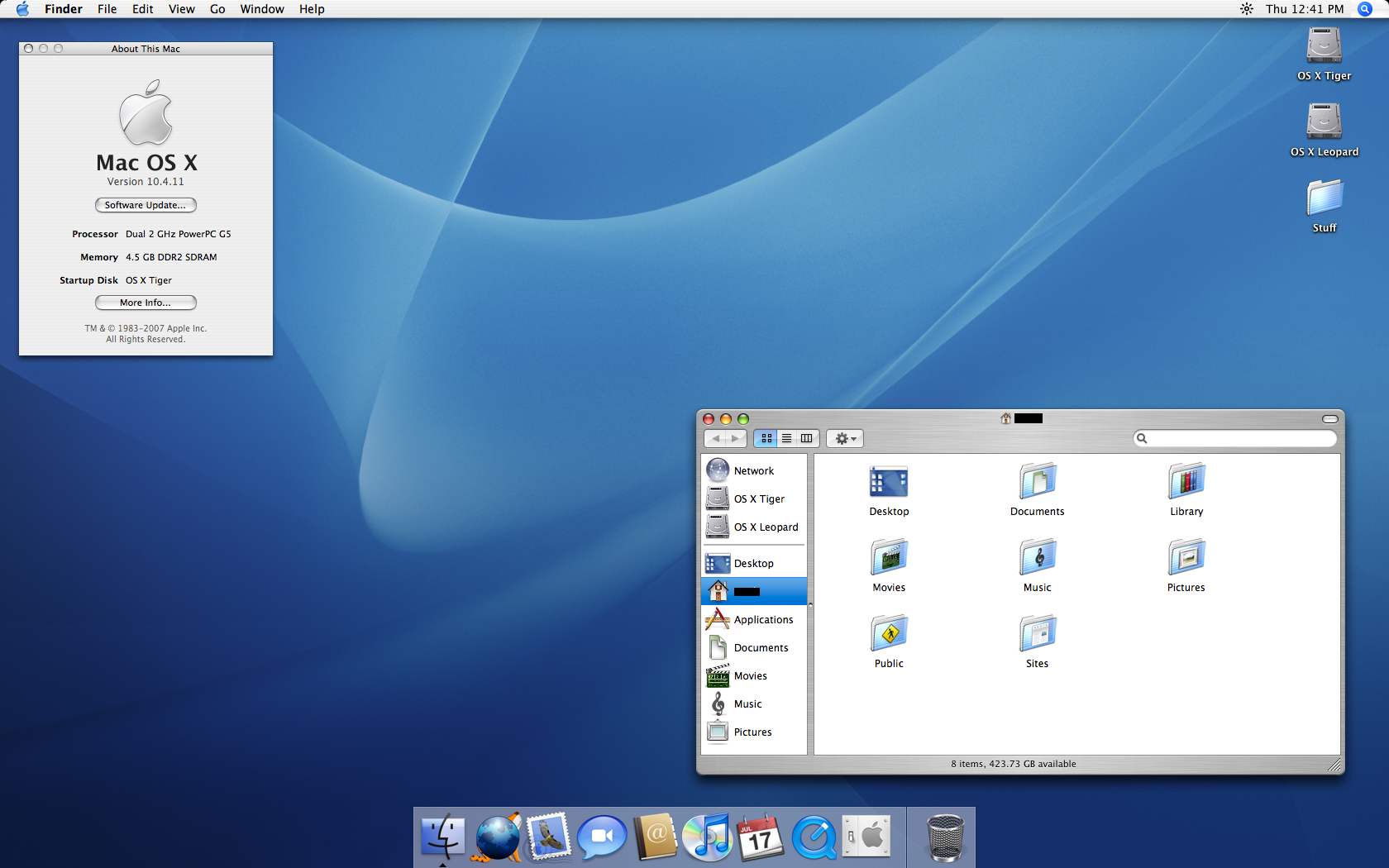Switch Finder to list view
Screen dimensions: 1389x868
coord(786,438)
